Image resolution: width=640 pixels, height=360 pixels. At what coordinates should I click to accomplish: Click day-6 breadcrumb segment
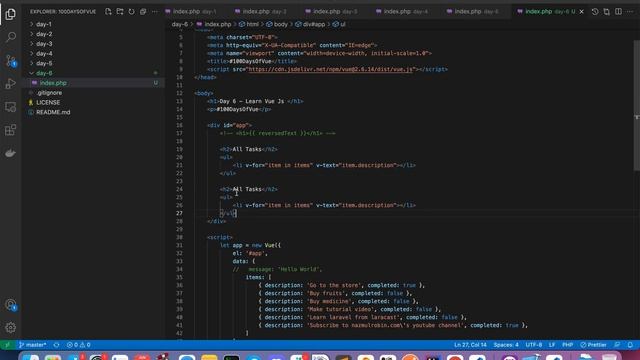[x=180, y=24]
